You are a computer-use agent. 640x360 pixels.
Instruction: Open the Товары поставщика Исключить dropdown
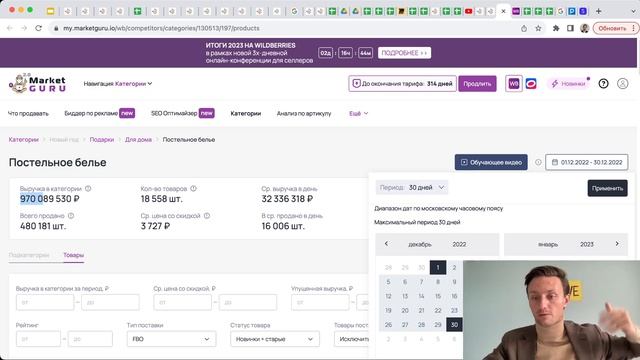(x=351, y=339)
